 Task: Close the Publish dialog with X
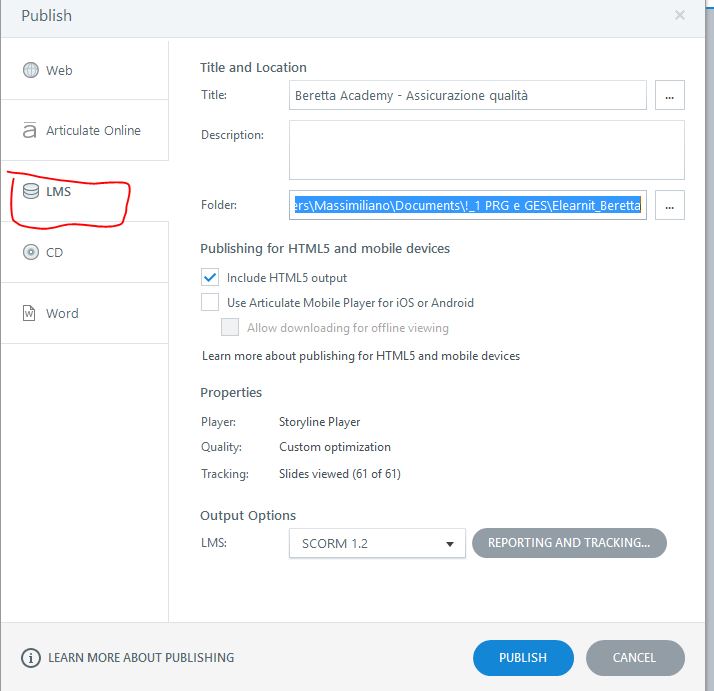click(680, 15)
